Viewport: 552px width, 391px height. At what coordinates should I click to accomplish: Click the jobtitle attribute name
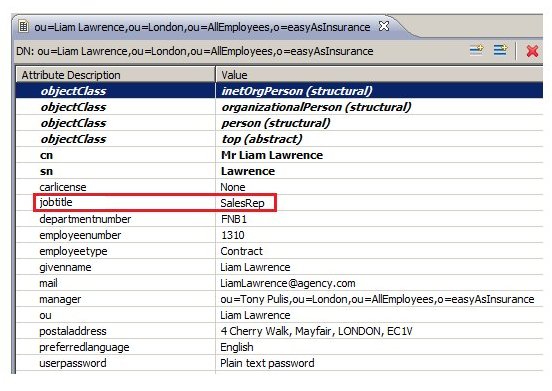[x=56, y=202]
